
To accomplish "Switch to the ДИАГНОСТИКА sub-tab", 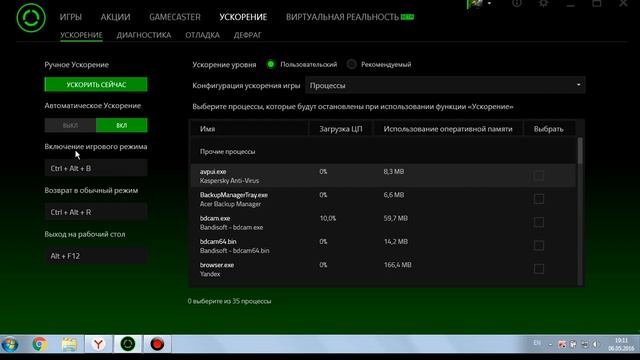I will click(144, 35).
